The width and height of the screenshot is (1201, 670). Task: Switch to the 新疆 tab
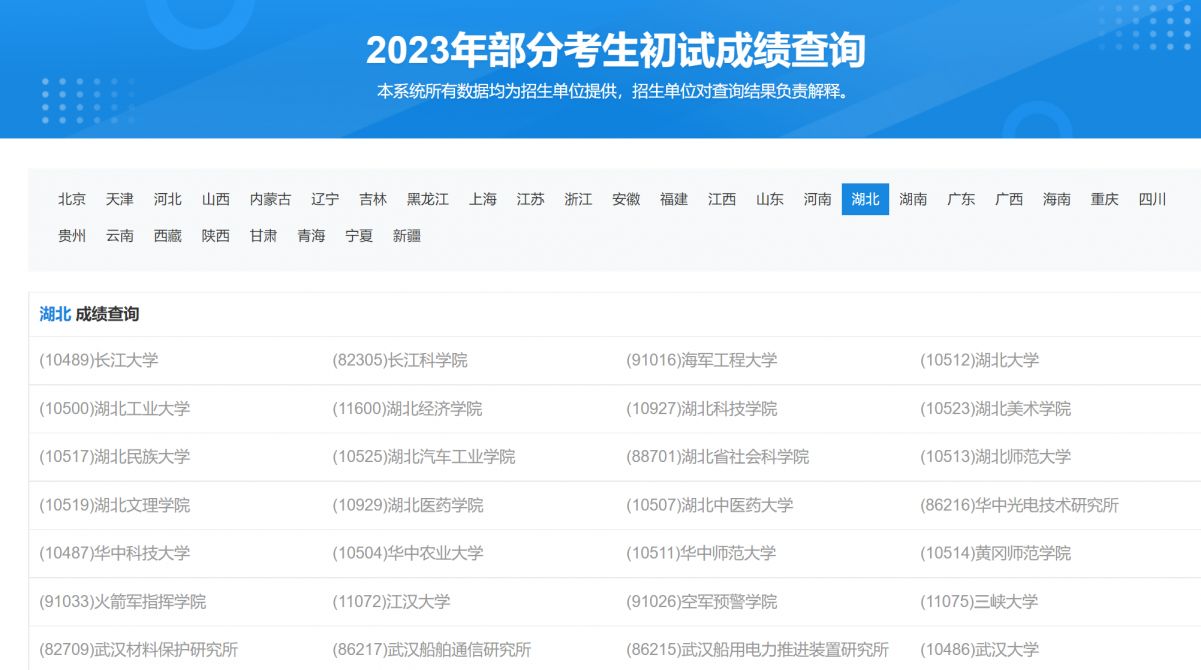click(x=407, y=236)
